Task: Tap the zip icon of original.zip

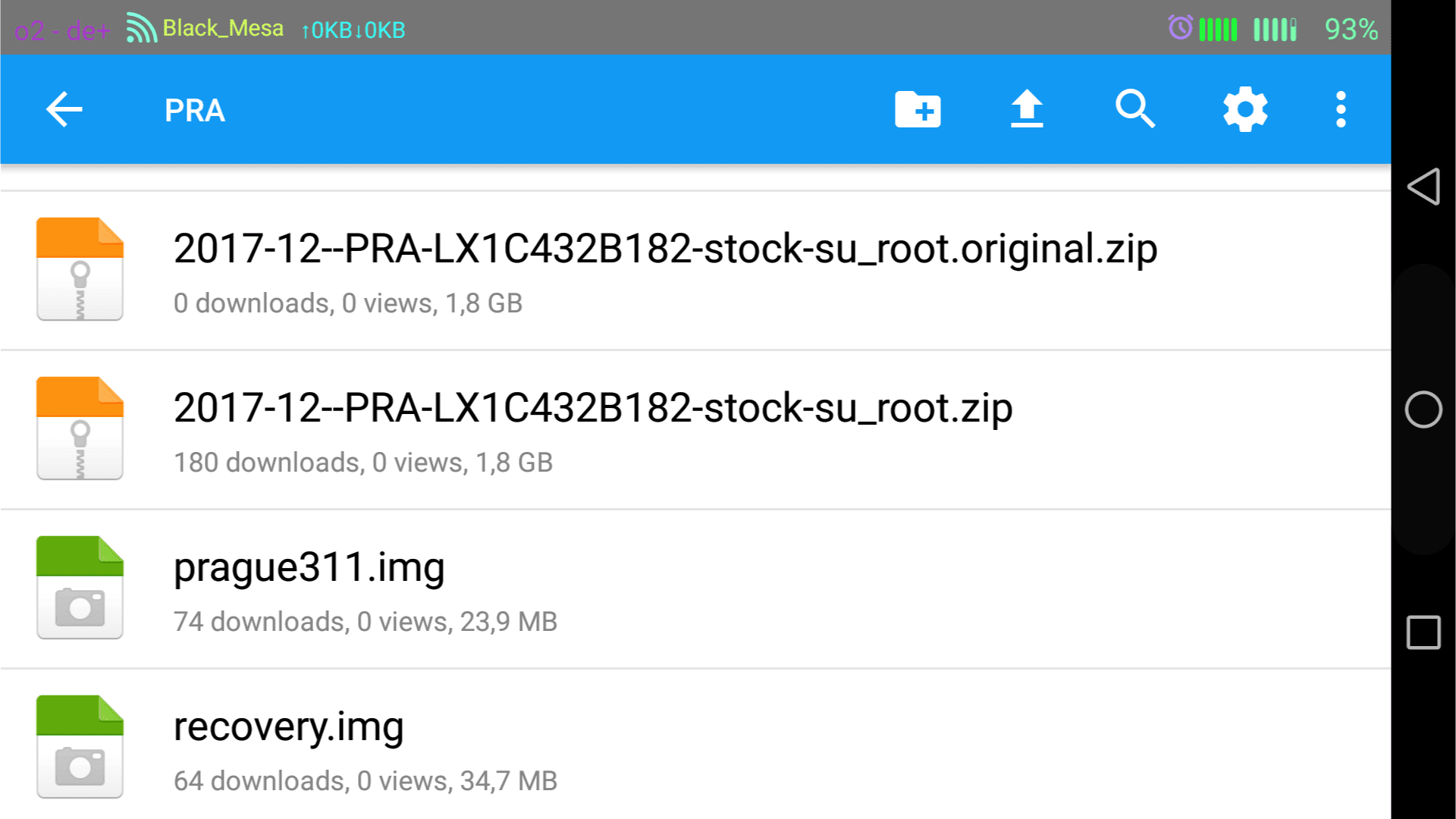Action: tap(80, 269)
